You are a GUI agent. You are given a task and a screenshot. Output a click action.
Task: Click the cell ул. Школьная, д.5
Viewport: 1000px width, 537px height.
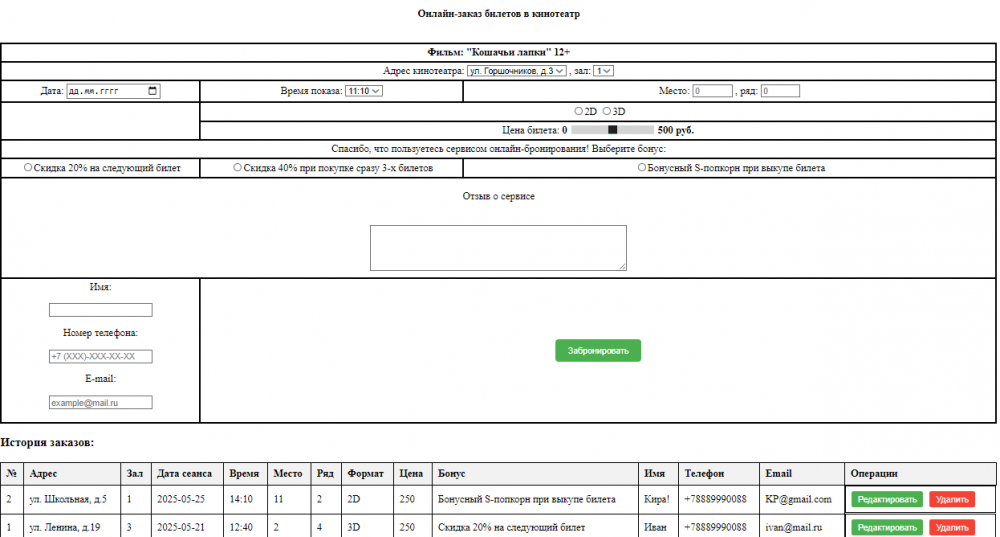tap(72, 499)
